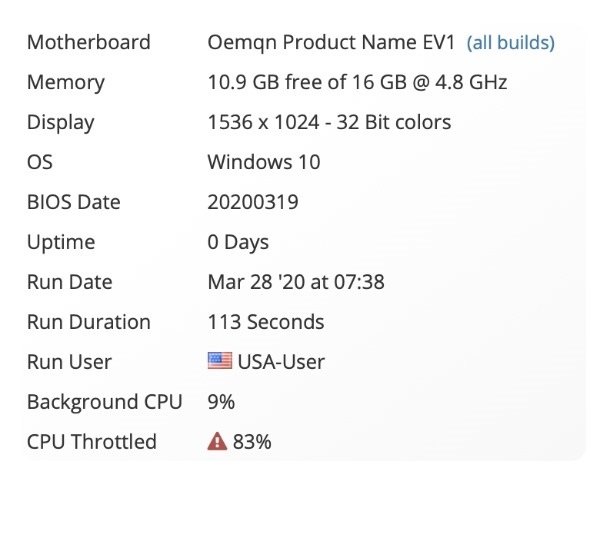Click the 83% throttled value
This screenshot has height=541, width=600.
(251, 442)
